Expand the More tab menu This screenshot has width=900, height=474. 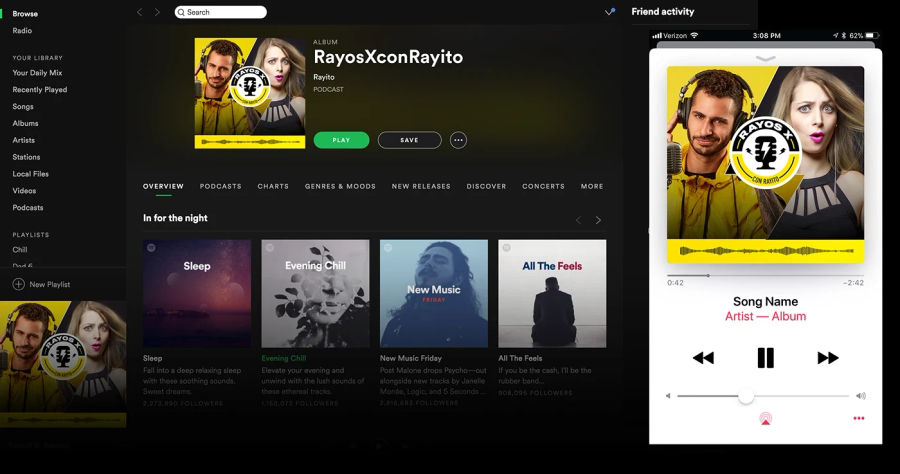click(592, 187)
